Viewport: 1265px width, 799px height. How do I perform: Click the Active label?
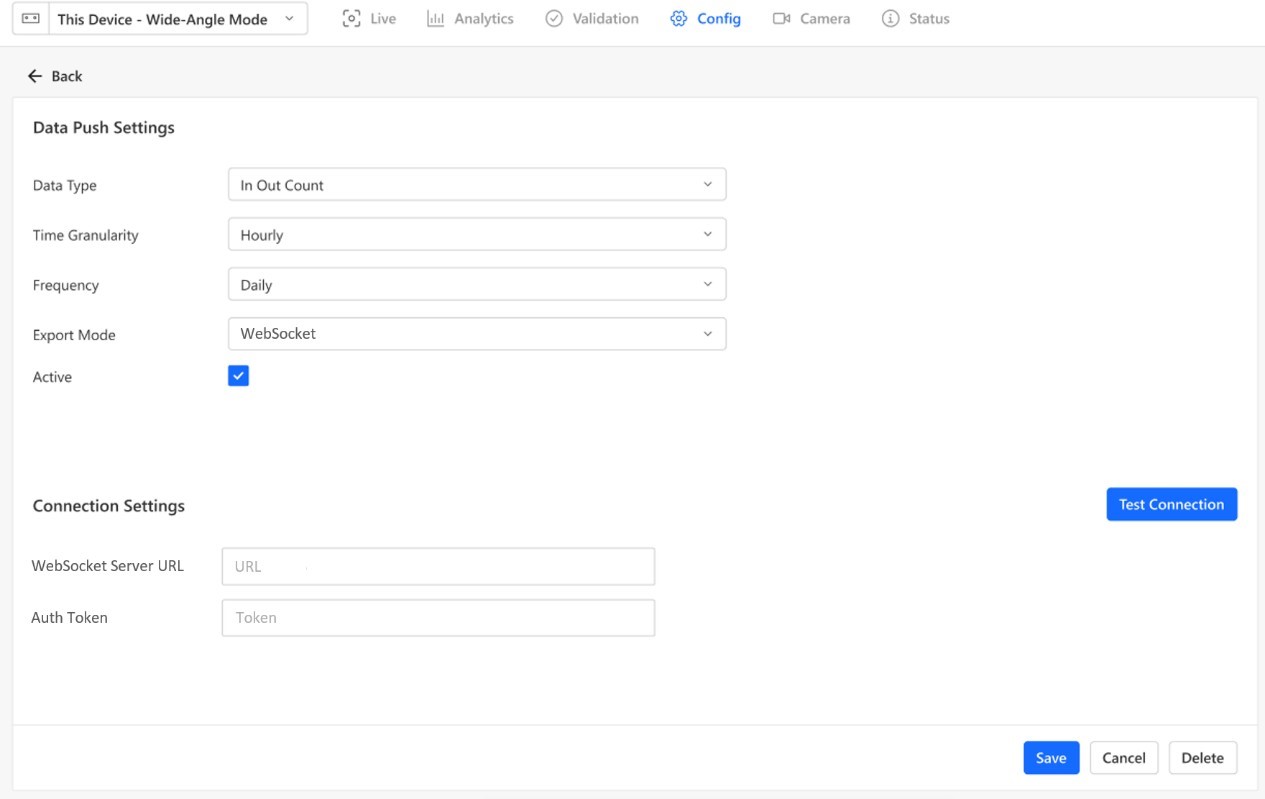pyautogui.click(x=52, y=377)
